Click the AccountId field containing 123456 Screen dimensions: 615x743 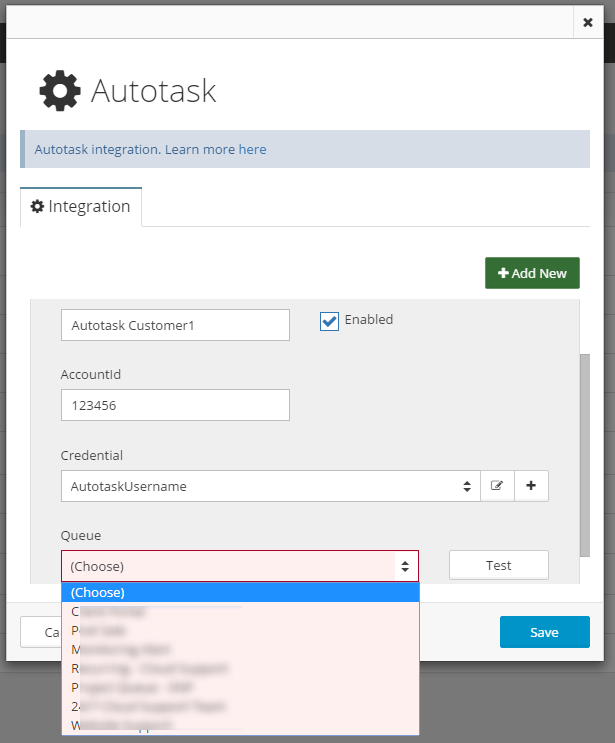pyautogui.click(x=175, y=405)
